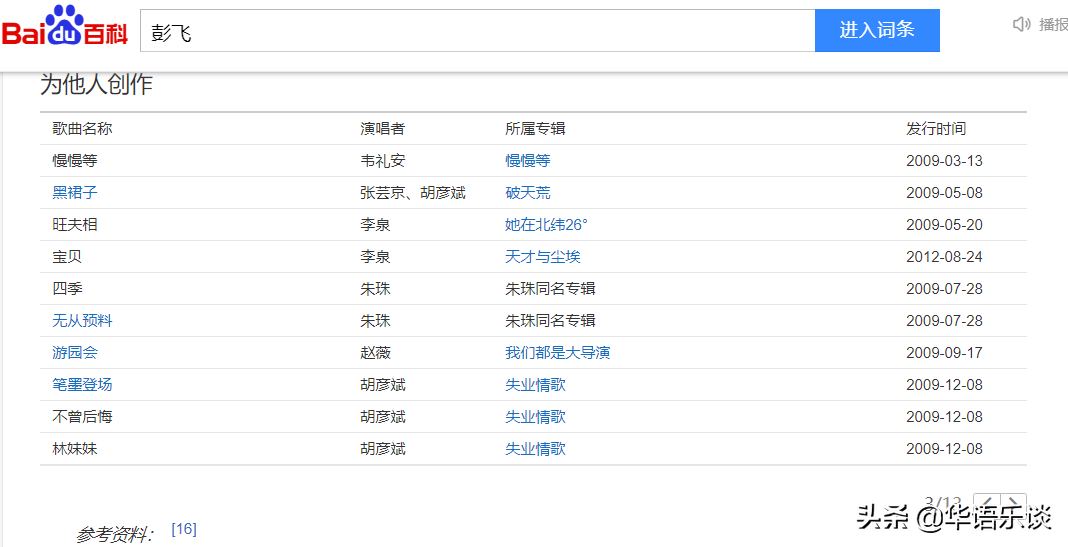1068x547 pixels.
Task: Click the song name 慢慢等 in first column
Action: click(75, 161)
